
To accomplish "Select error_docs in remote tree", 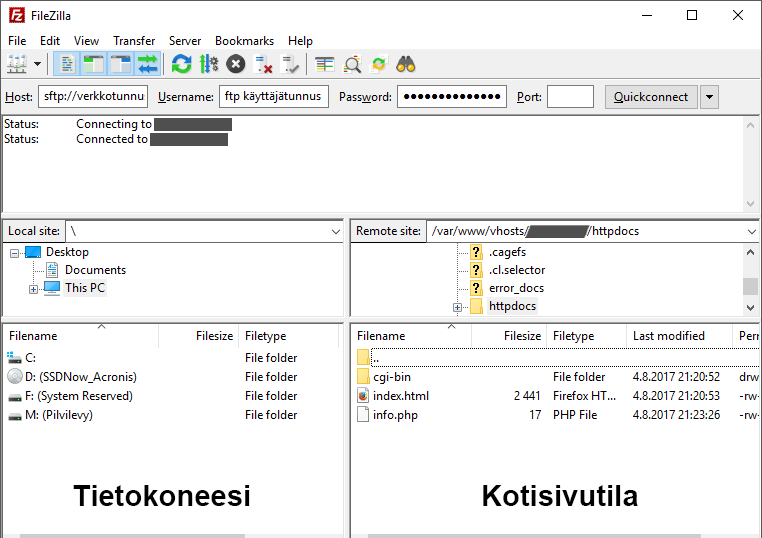I will (516, 288).
